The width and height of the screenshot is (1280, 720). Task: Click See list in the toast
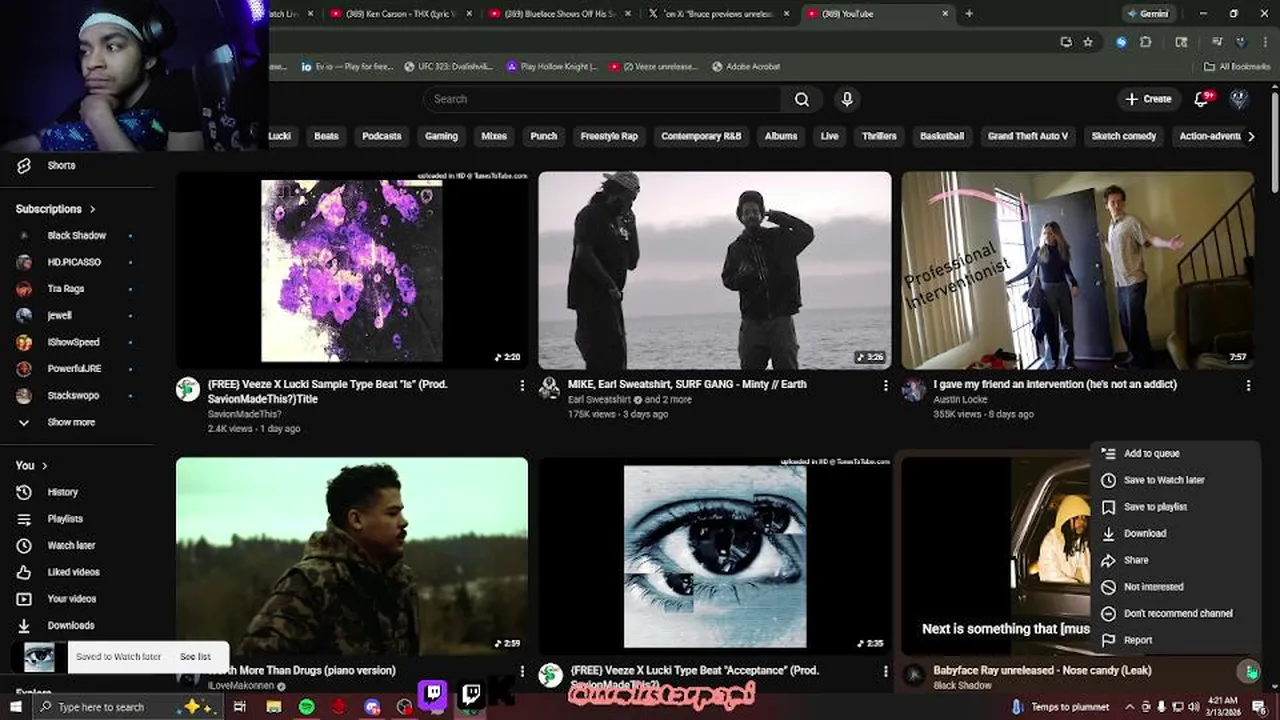(x=195, y=657)
